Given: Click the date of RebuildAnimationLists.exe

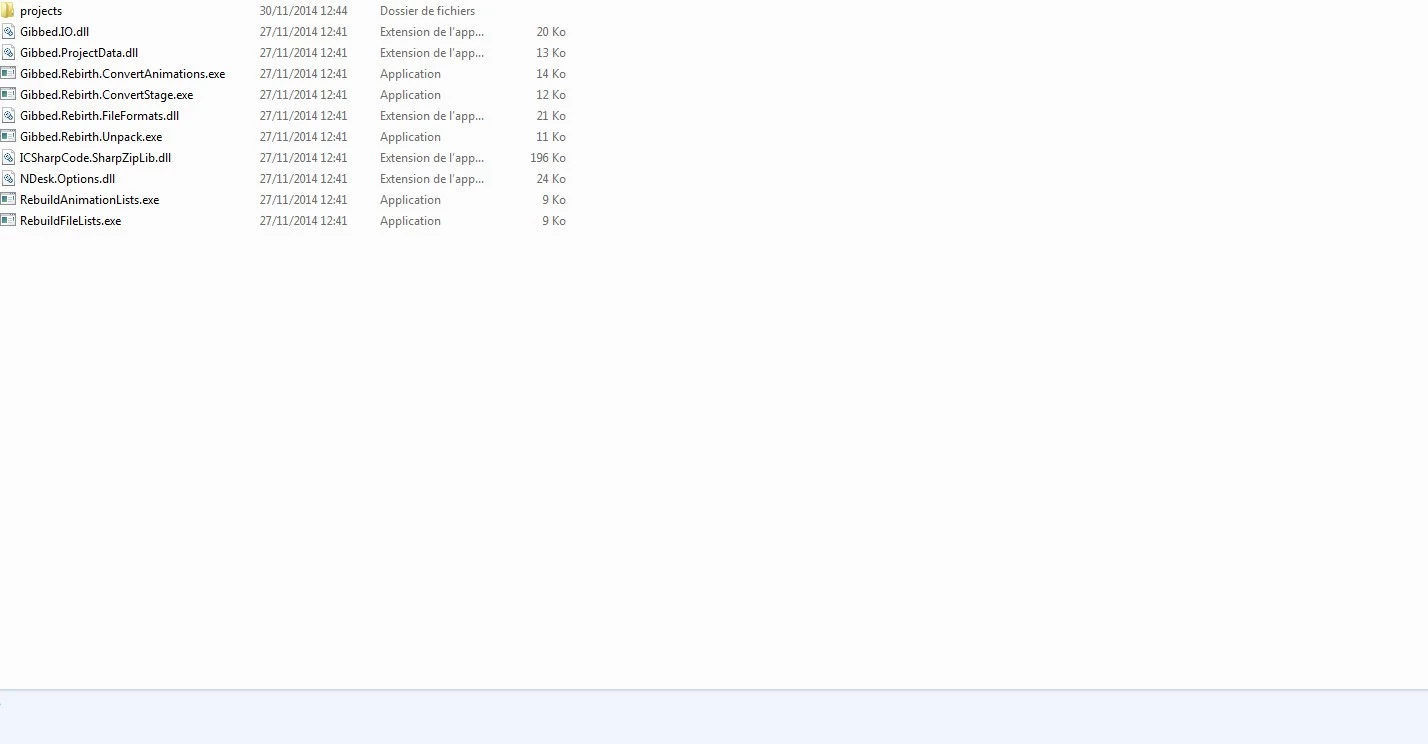Looking at the screenshot, I should [303, 200].
